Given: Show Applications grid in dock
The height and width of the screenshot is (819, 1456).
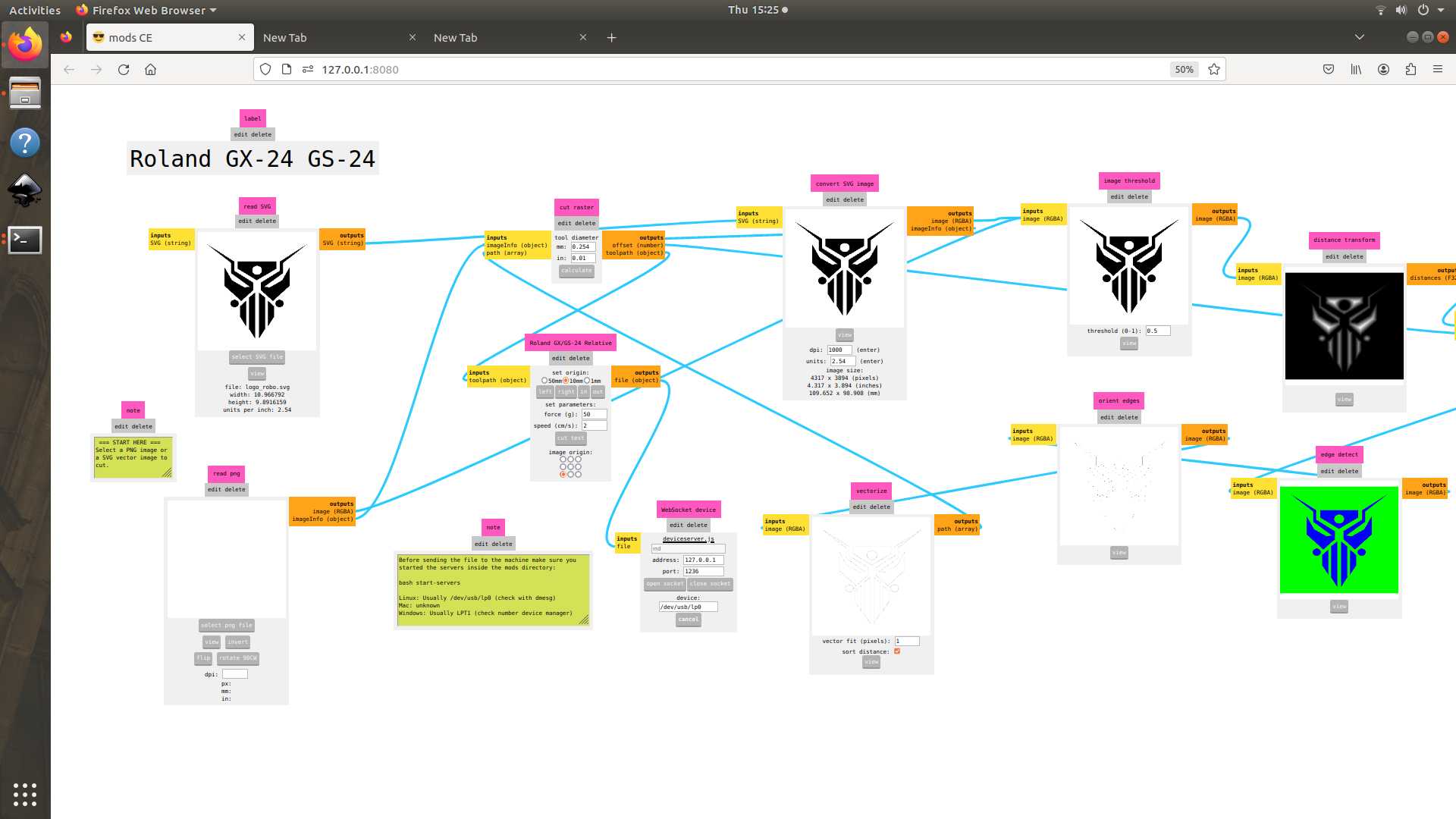Looking at the screenshot, I should click(25, 794).
